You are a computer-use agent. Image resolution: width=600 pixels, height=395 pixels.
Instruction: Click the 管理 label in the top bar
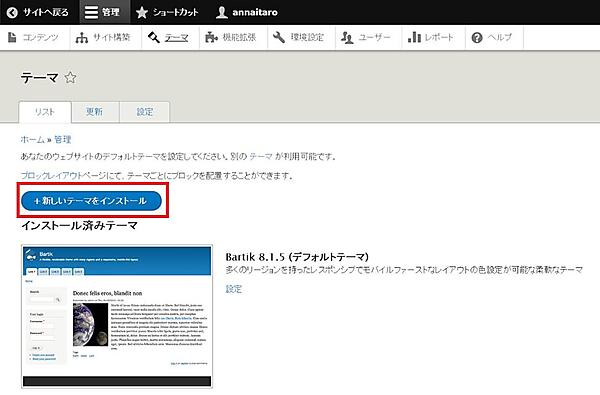pyautogui.click(x=111, y=12)
